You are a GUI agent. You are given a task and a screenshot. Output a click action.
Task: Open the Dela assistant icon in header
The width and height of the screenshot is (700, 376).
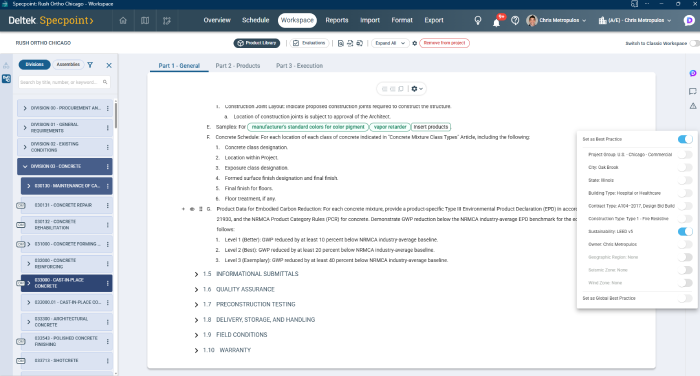tap(689, 21)
